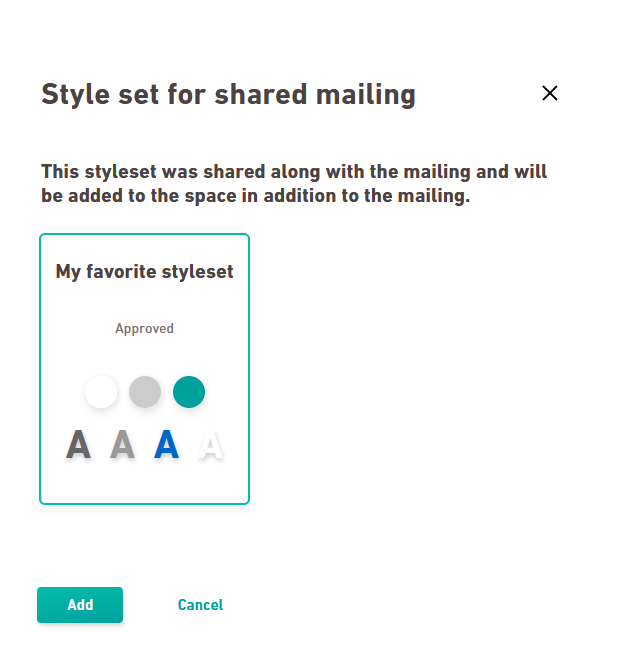This screenshot has width=620, height=664.
Task: Click the Approved status label
Action: point(144,329)
